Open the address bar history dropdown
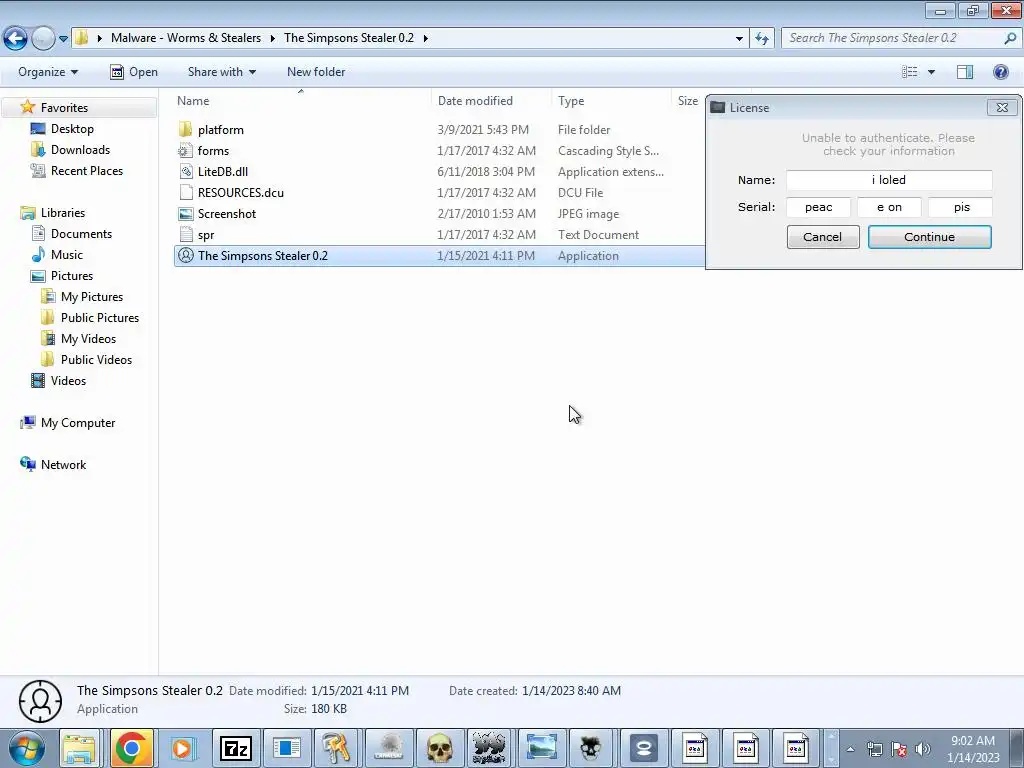 [x=739, y=39]
